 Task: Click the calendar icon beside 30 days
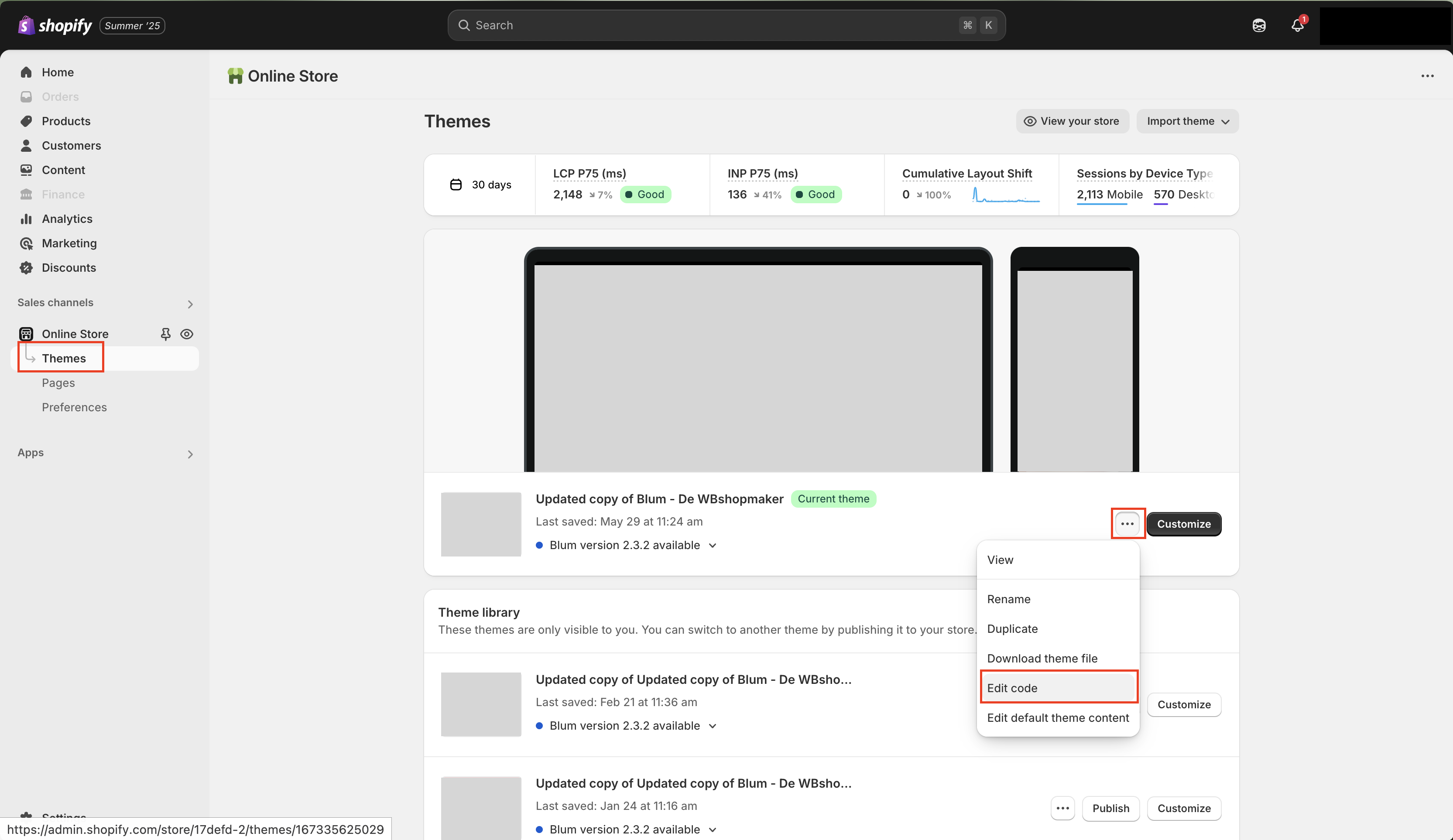pyautogui.click(x=456, y=184)
